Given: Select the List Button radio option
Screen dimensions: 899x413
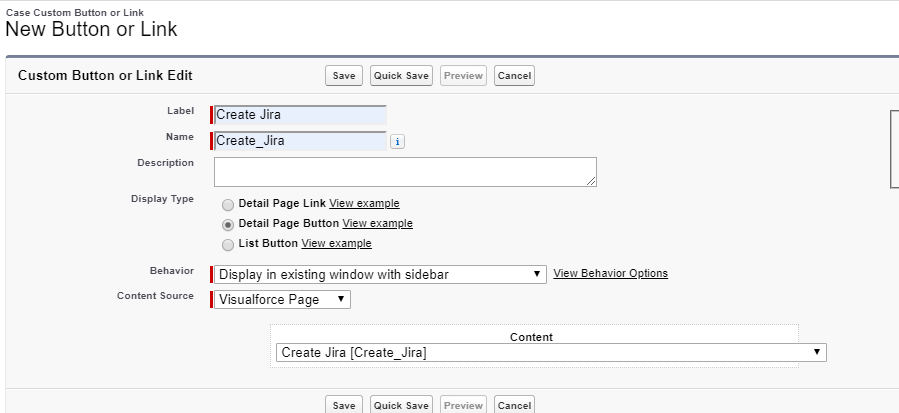Looking at the screenshot, I should 228,245.
